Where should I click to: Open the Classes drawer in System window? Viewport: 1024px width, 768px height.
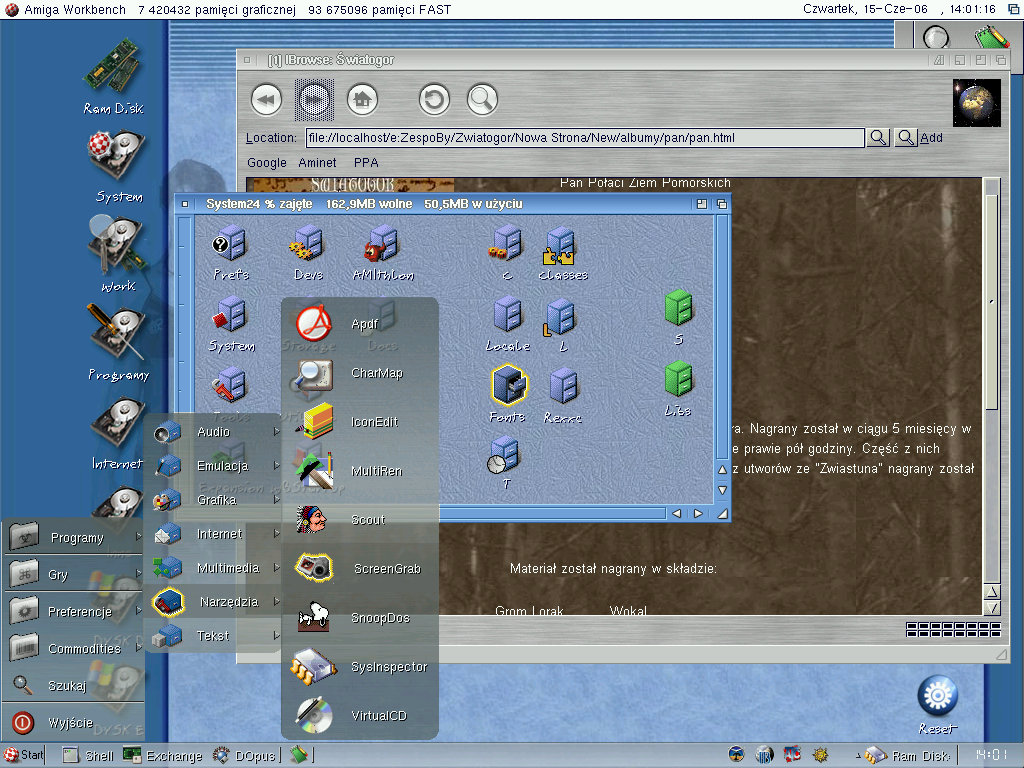click(x=562, y=253)
